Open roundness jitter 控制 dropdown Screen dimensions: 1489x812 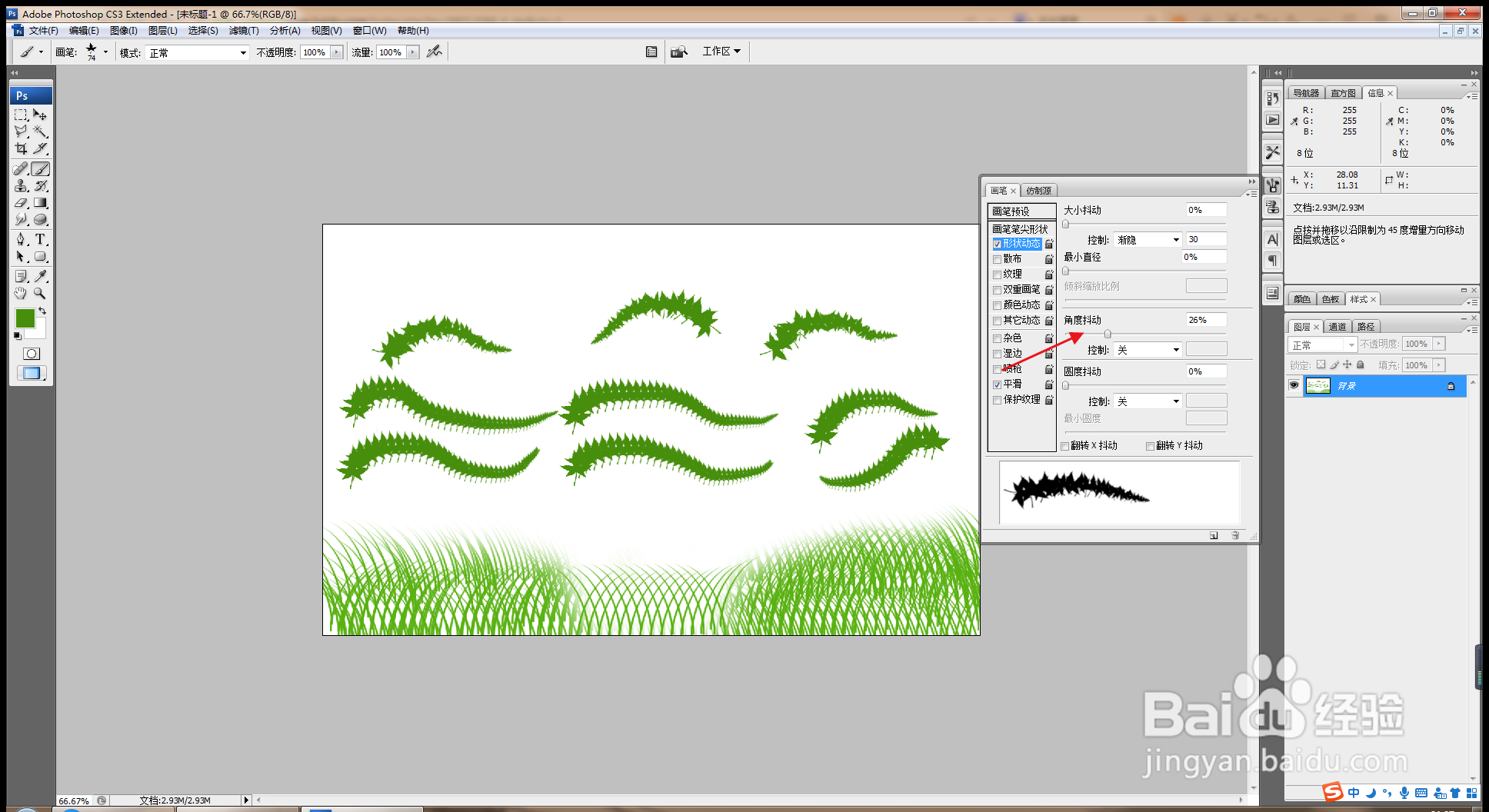coord(1148,401)
